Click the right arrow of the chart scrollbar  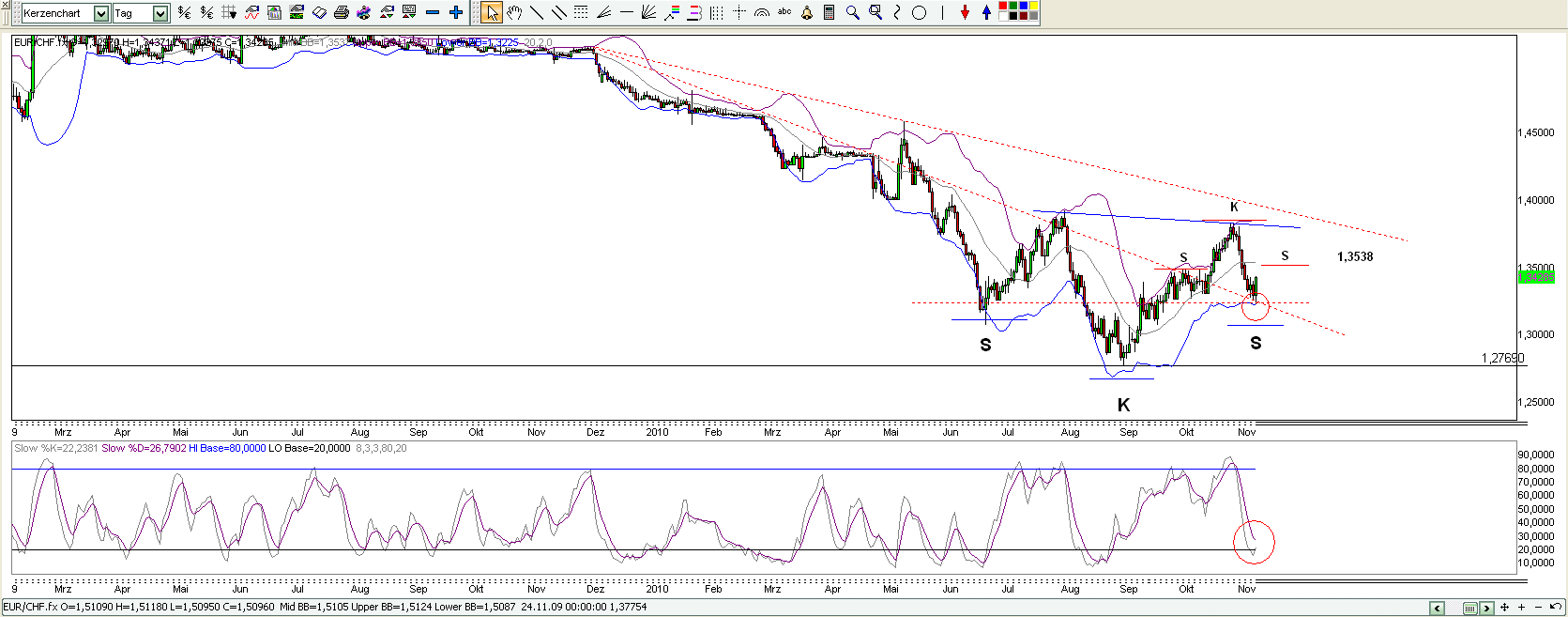tap(1486, 609)
